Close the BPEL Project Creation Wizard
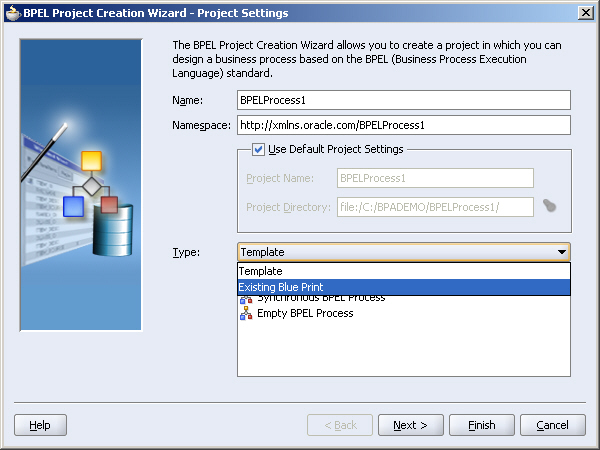 coord(585,13)
